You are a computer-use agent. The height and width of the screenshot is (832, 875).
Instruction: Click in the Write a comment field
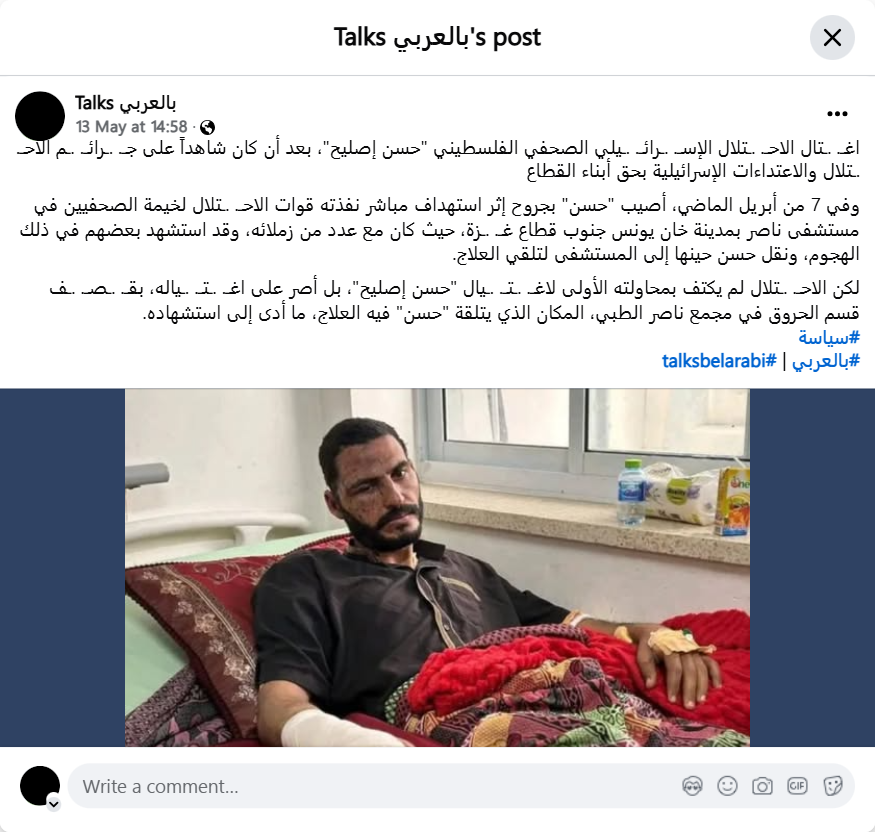(461, 786)
